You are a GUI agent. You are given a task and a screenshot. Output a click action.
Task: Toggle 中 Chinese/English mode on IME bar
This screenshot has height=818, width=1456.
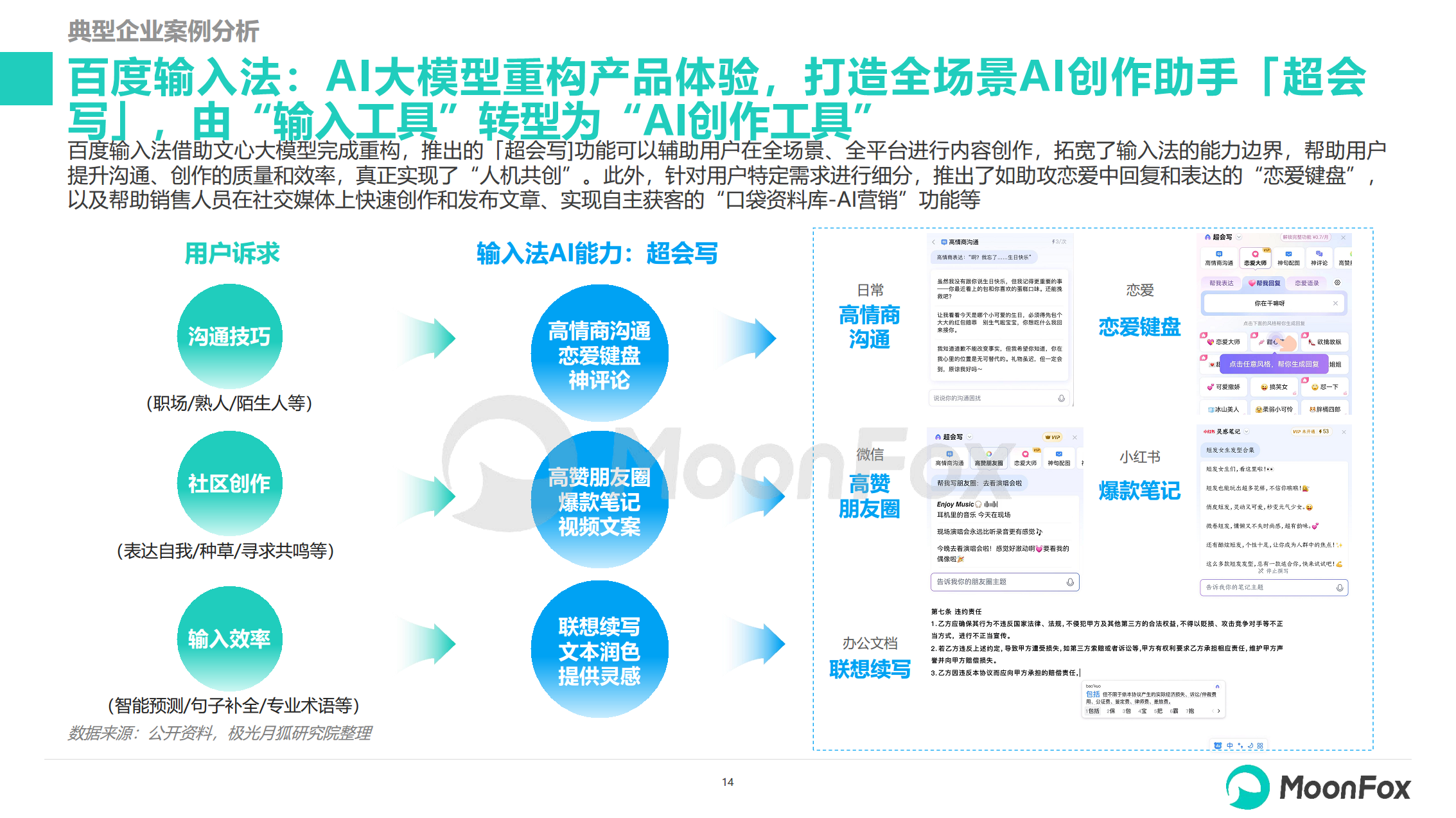tap(1229, 745)
